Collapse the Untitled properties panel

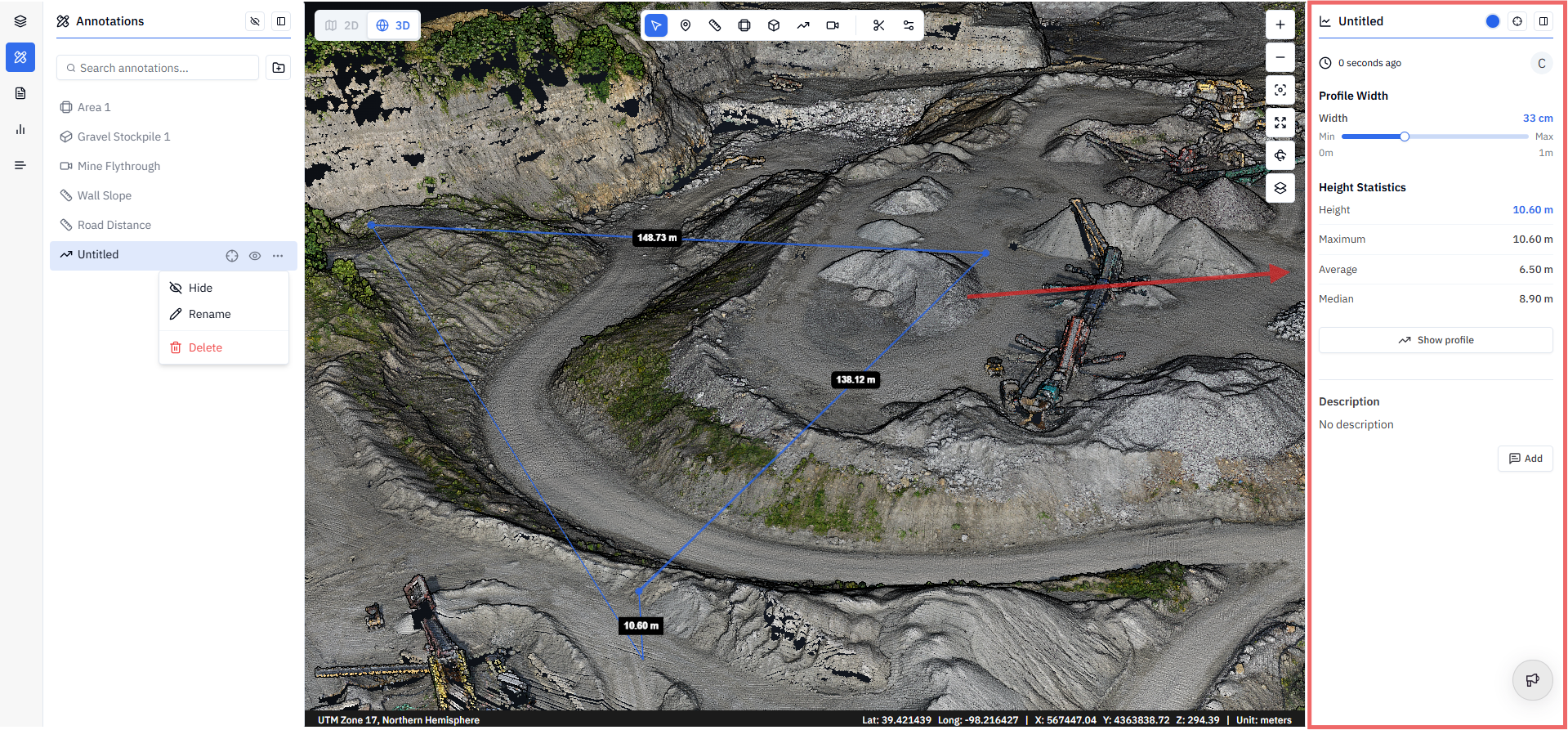click(x=1543, y=21)
